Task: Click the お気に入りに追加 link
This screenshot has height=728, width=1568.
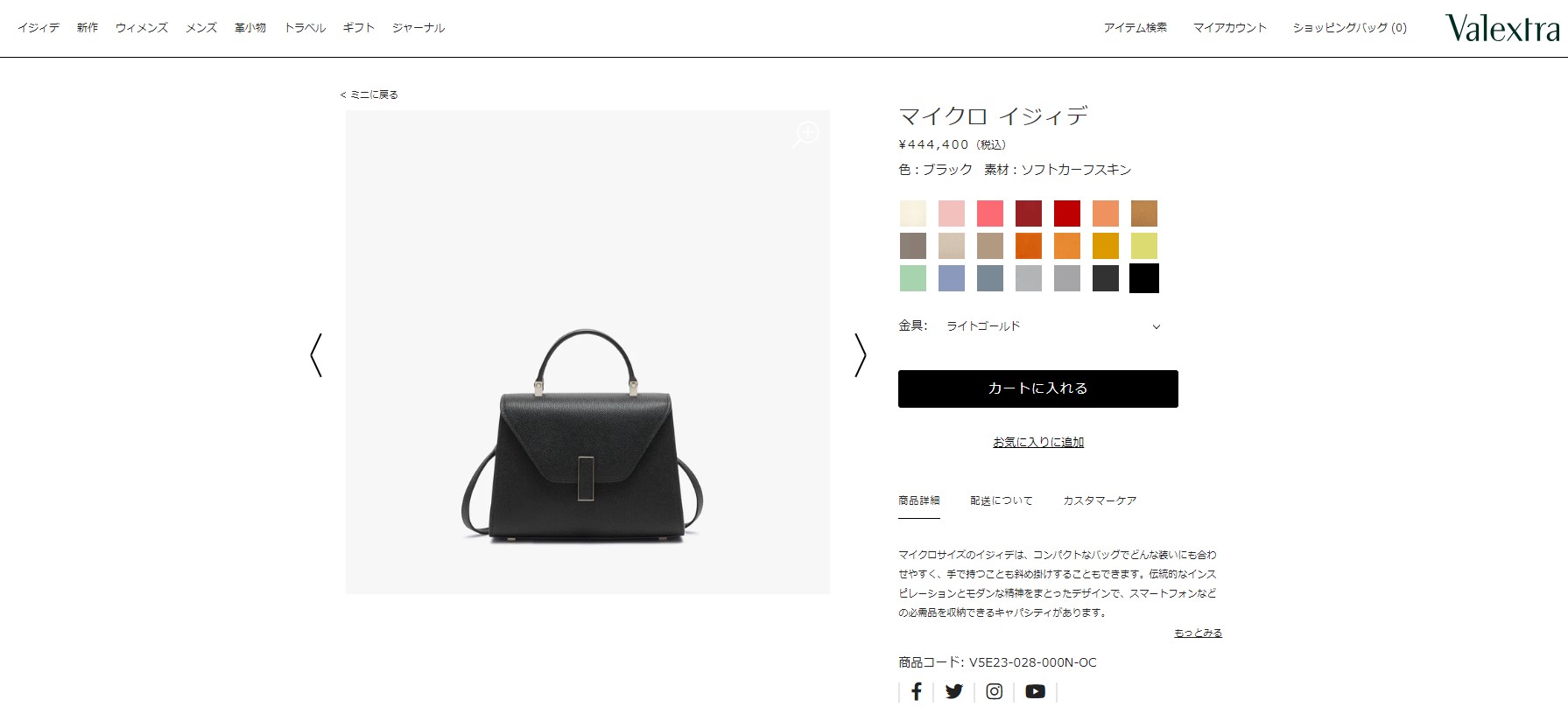Action: (1038, 442)
